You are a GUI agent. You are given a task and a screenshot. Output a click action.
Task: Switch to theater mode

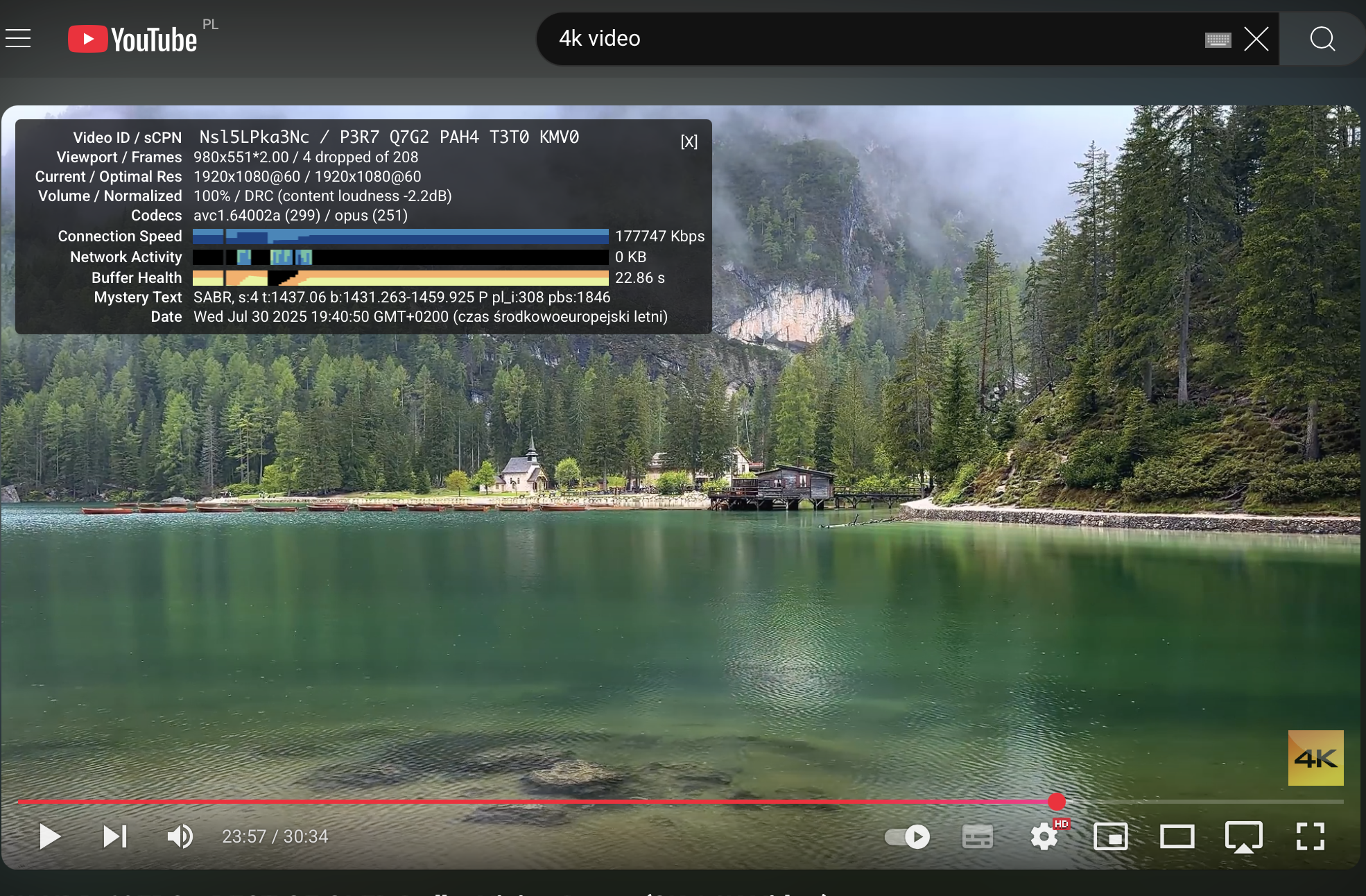[x=1177, y=836]
